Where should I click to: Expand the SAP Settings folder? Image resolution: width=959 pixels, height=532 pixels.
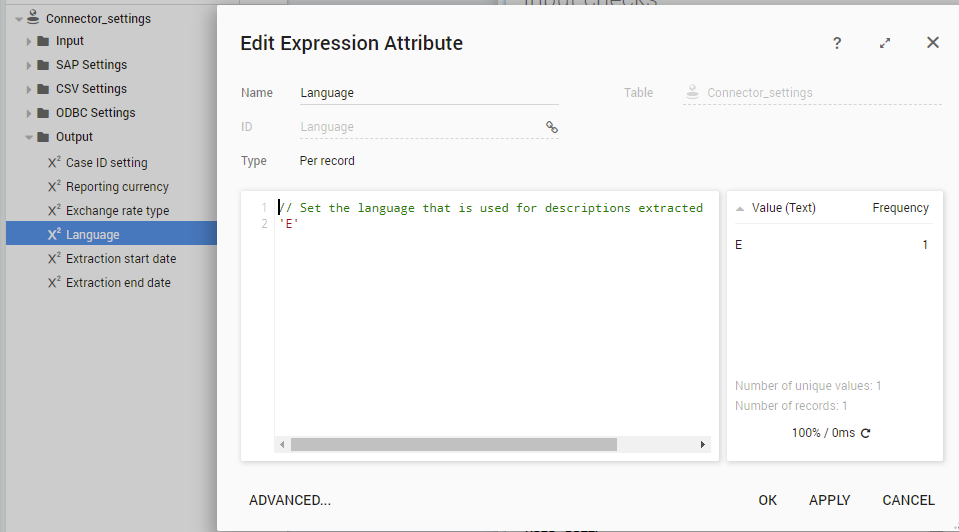(29, 65)
